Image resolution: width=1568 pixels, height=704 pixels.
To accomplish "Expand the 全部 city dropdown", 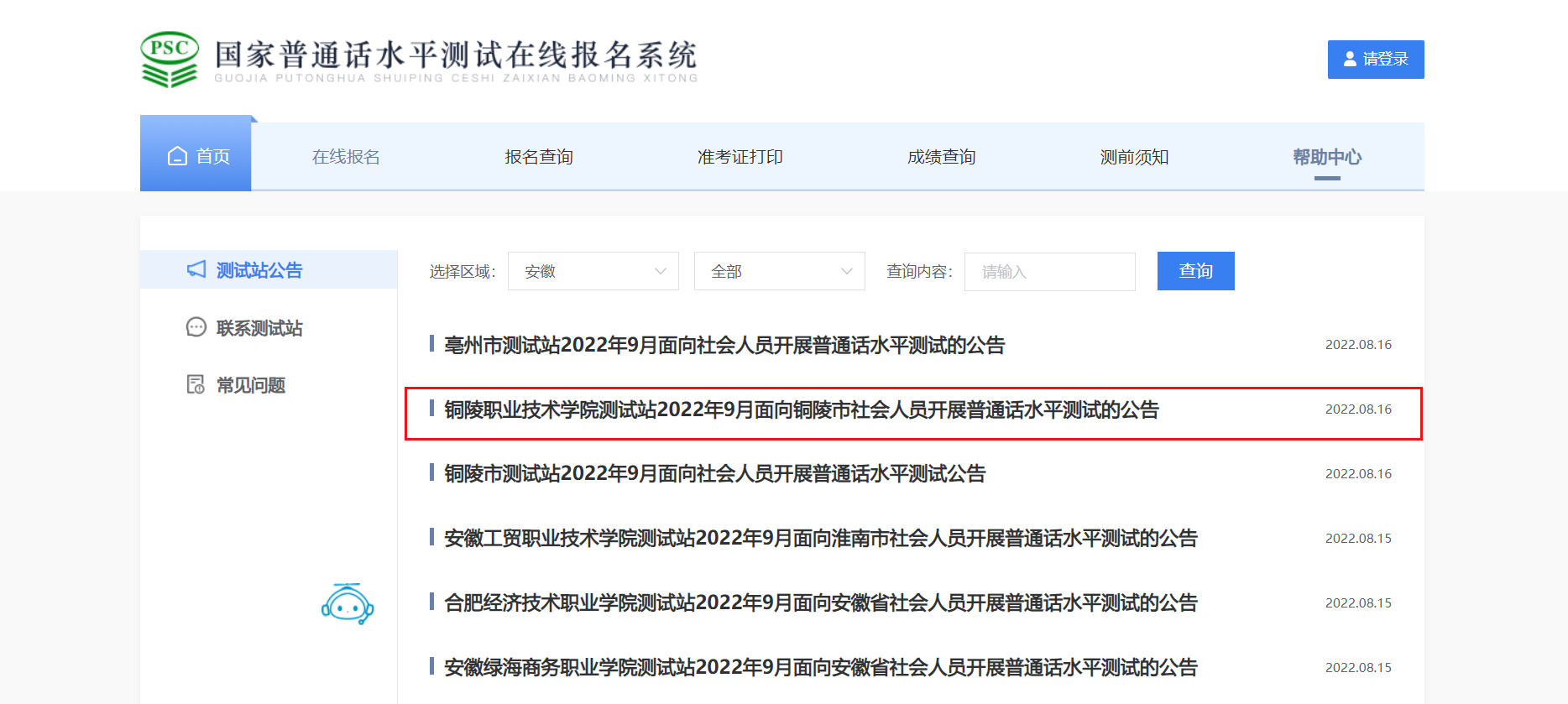I will coord(780,271).
